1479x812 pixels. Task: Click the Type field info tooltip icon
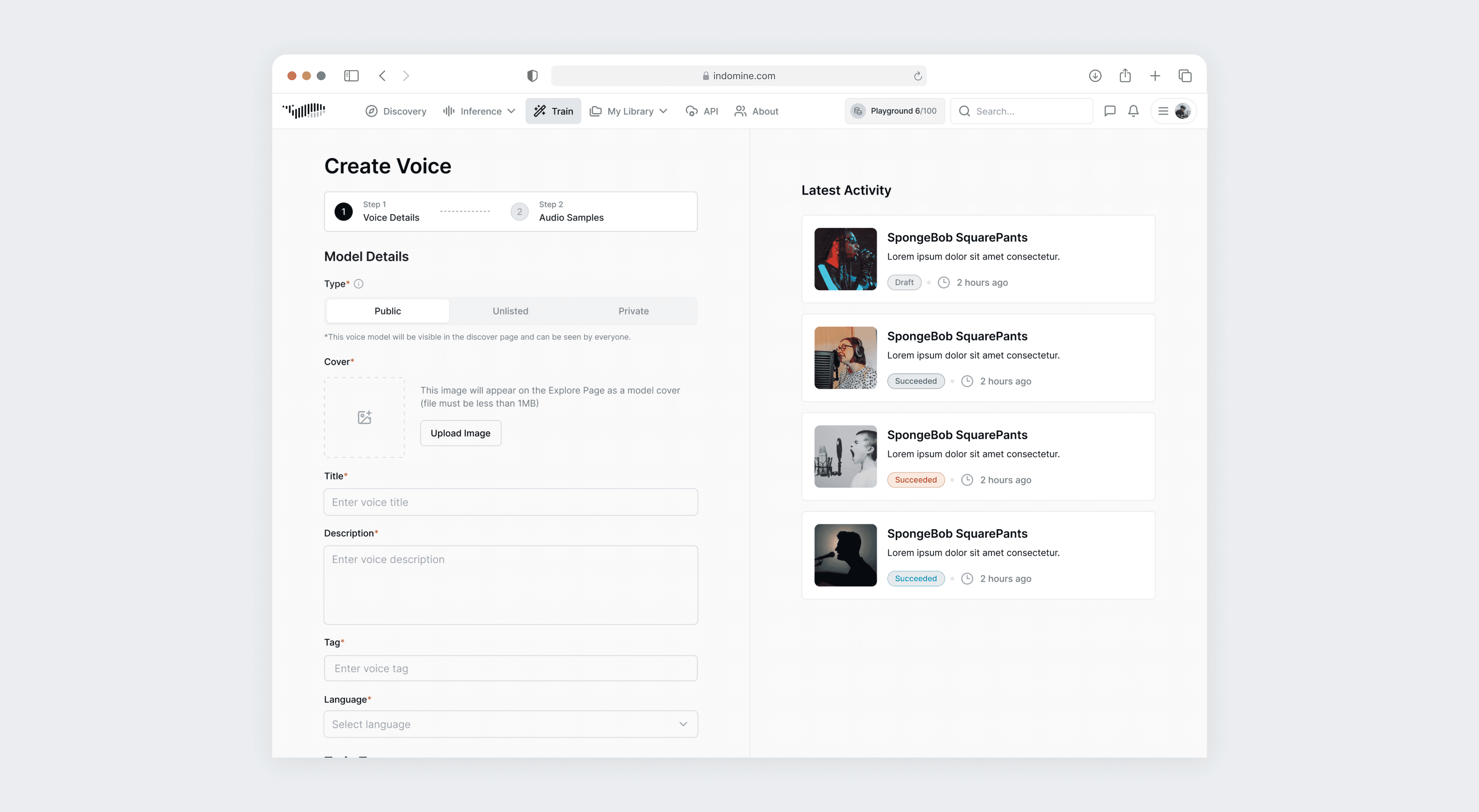tap(358, 284)
